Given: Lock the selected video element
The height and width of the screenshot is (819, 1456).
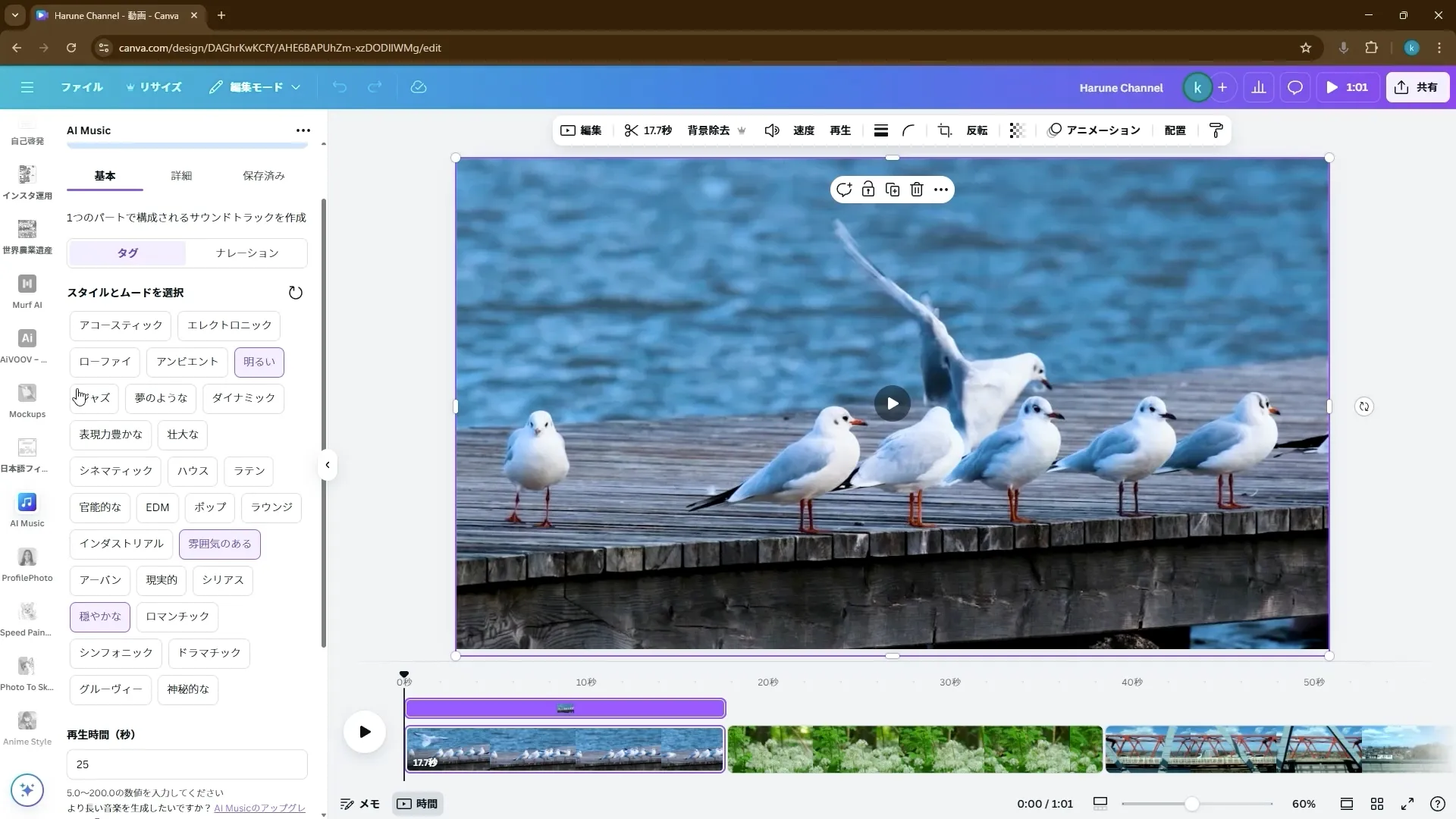Looking at the screenshot, I should click(x=868, y=189).
